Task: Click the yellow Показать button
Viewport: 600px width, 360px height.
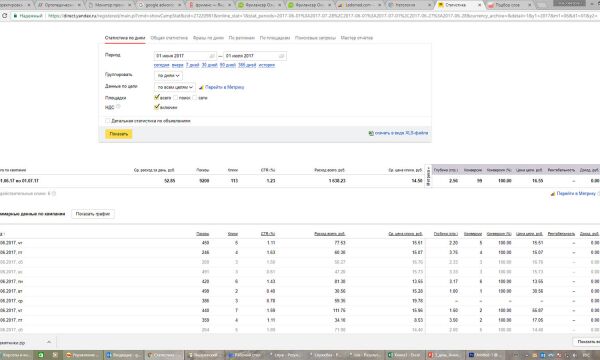Action: pos(119,134)
